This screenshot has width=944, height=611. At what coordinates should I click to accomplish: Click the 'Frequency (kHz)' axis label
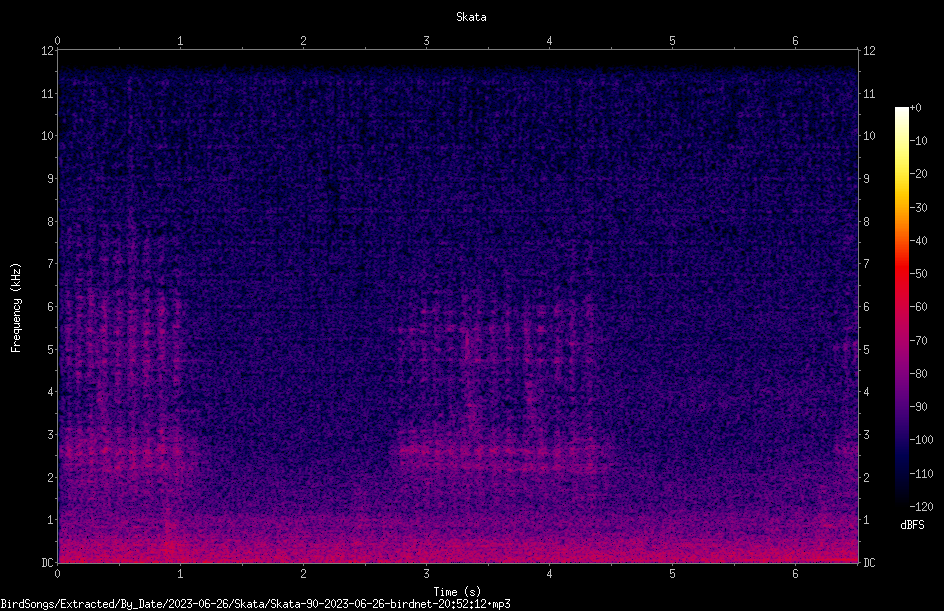pos(16,308)
